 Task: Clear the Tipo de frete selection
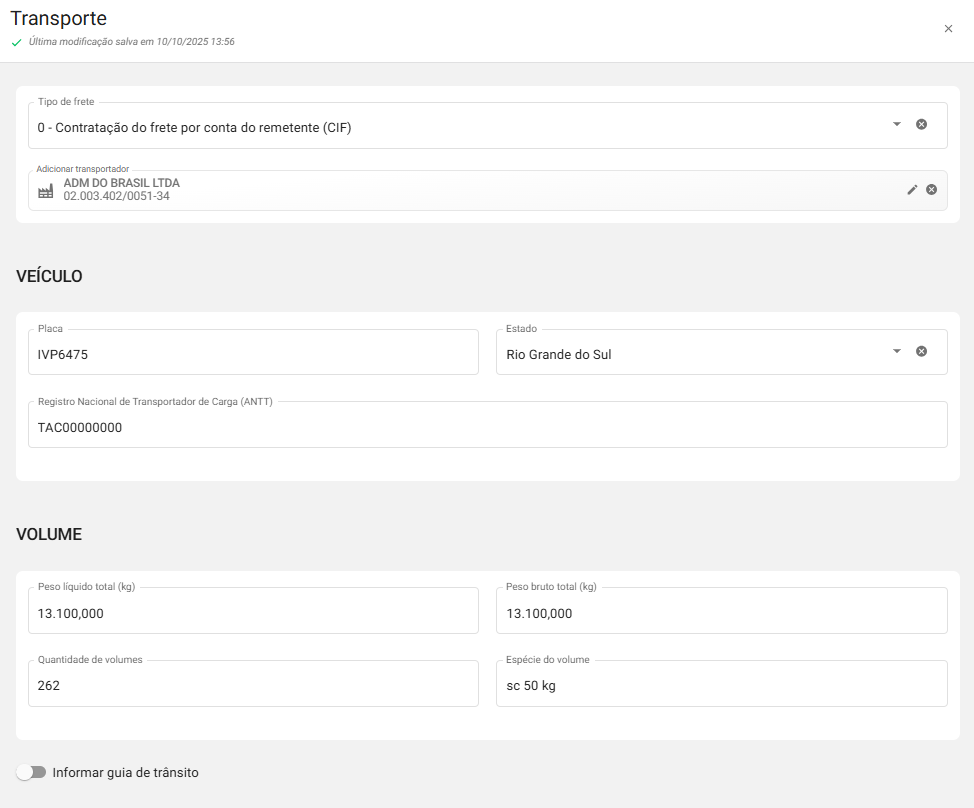pyautogui.click(x=921, y=124)
